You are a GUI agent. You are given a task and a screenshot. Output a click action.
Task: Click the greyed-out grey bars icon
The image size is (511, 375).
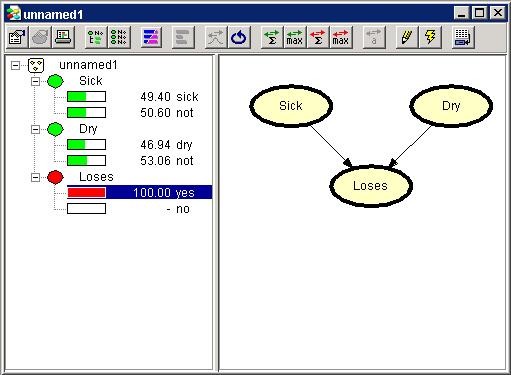tap(183, 37)
